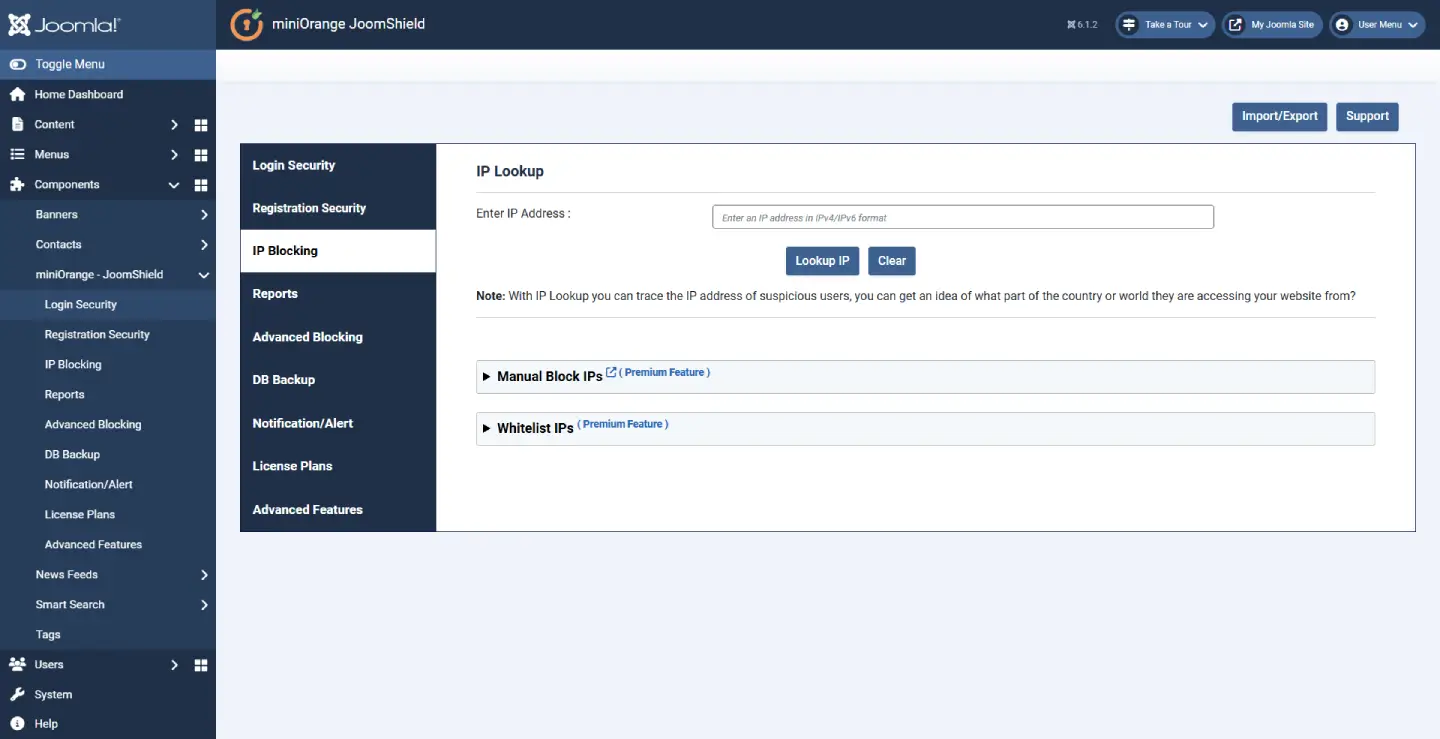Click the Menus list icon in sidebar
Viewport: 1440px width, 739px height.
pyautogui.click(x=17, y=154)
